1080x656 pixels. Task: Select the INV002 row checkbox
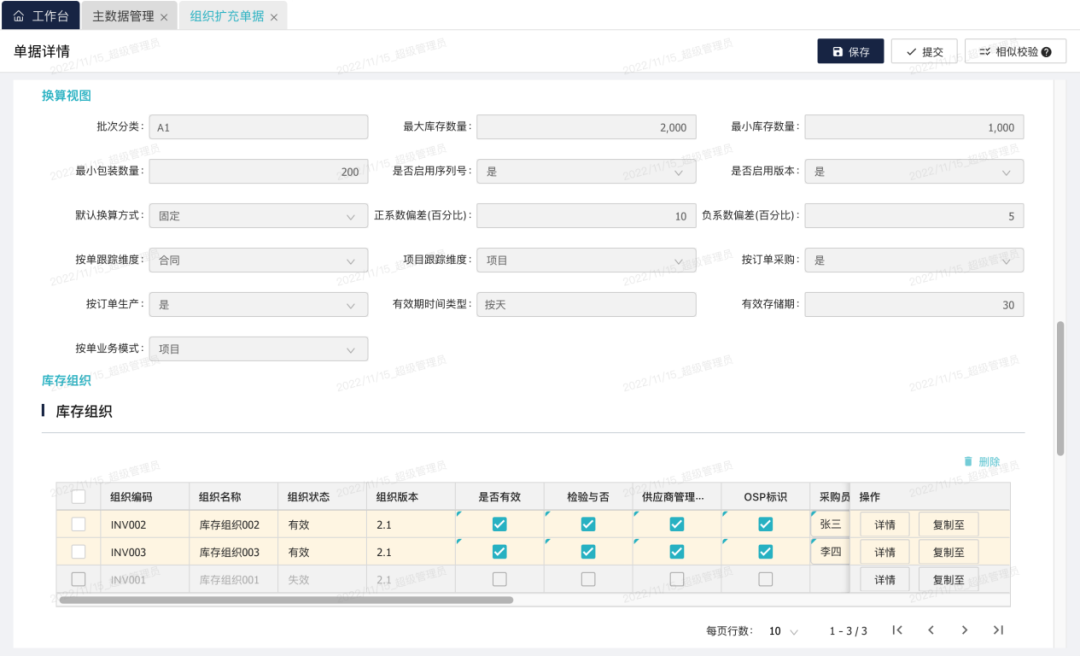click(78, 523)
